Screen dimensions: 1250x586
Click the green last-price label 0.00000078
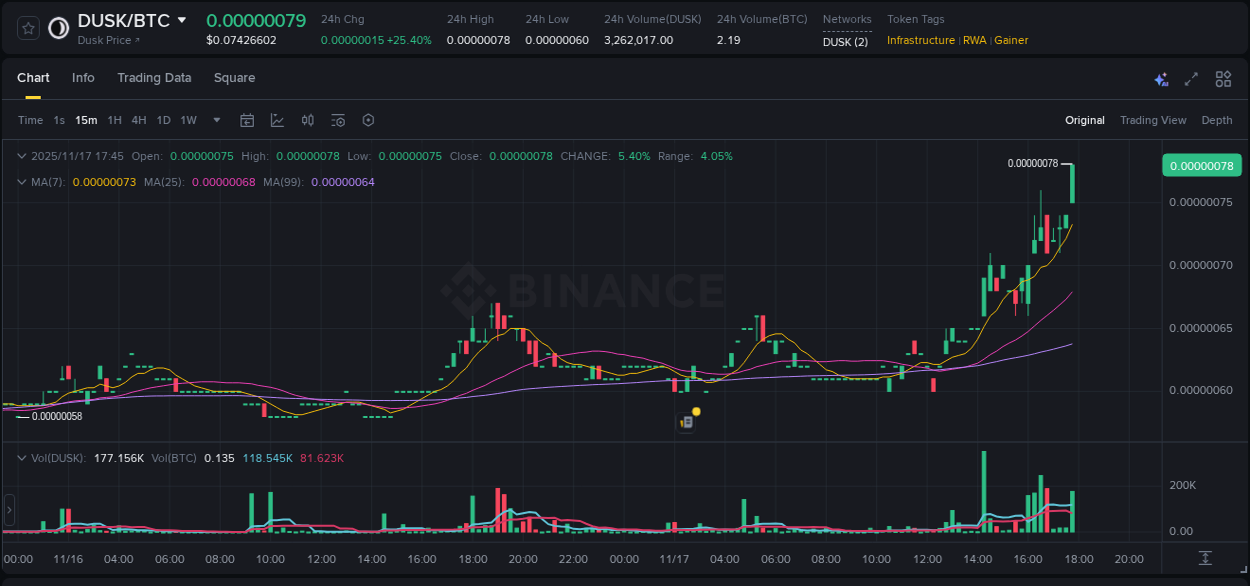click(1201, 165)
